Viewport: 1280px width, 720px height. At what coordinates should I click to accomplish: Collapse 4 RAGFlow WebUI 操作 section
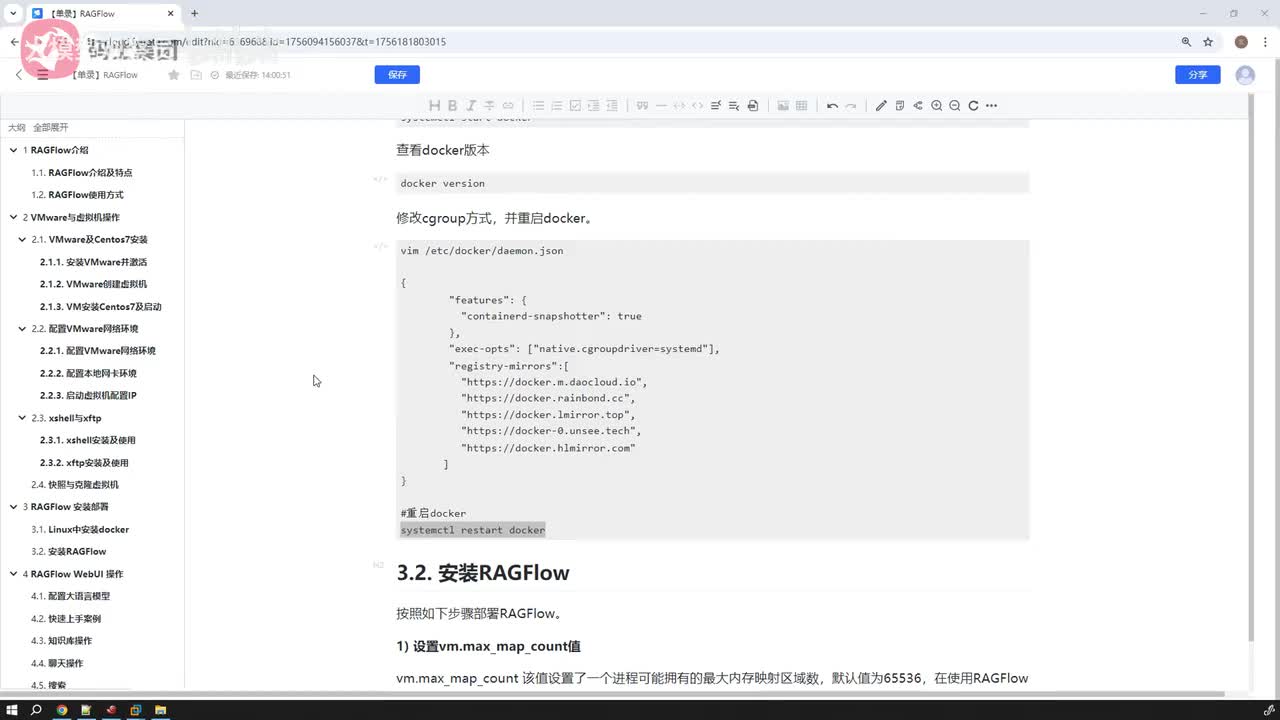click(13, 574)
